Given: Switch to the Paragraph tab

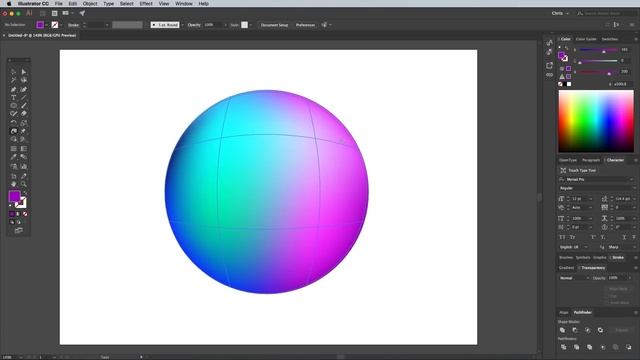Looking at the screenshot, I should 591,160.
